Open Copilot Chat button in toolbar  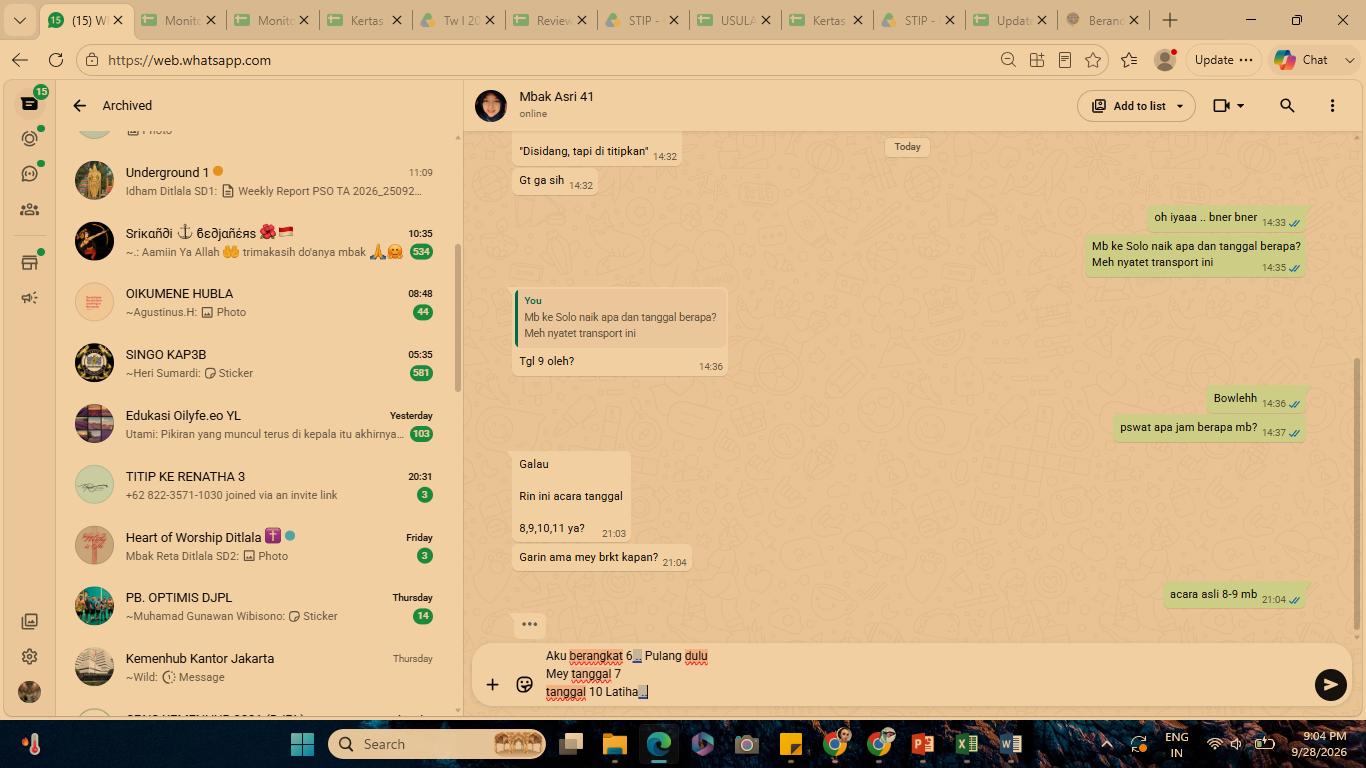(x=1301, y=60)
